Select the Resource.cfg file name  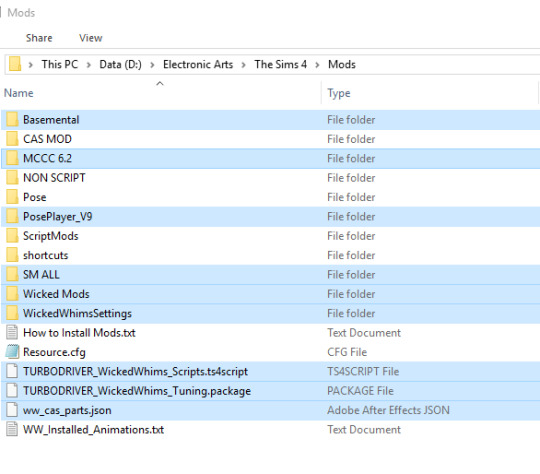tap(54, 352)
